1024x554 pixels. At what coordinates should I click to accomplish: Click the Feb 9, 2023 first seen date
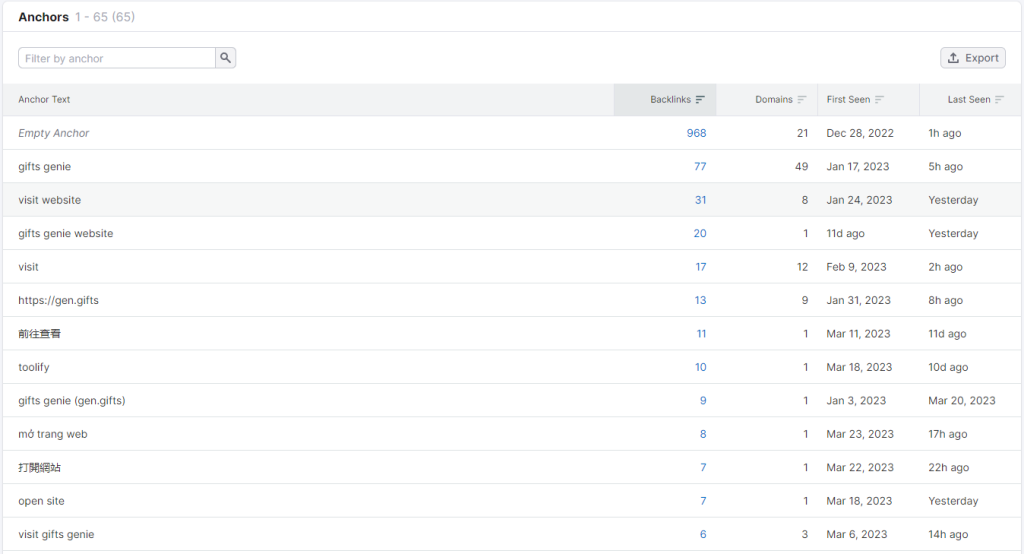click(856, 267)
